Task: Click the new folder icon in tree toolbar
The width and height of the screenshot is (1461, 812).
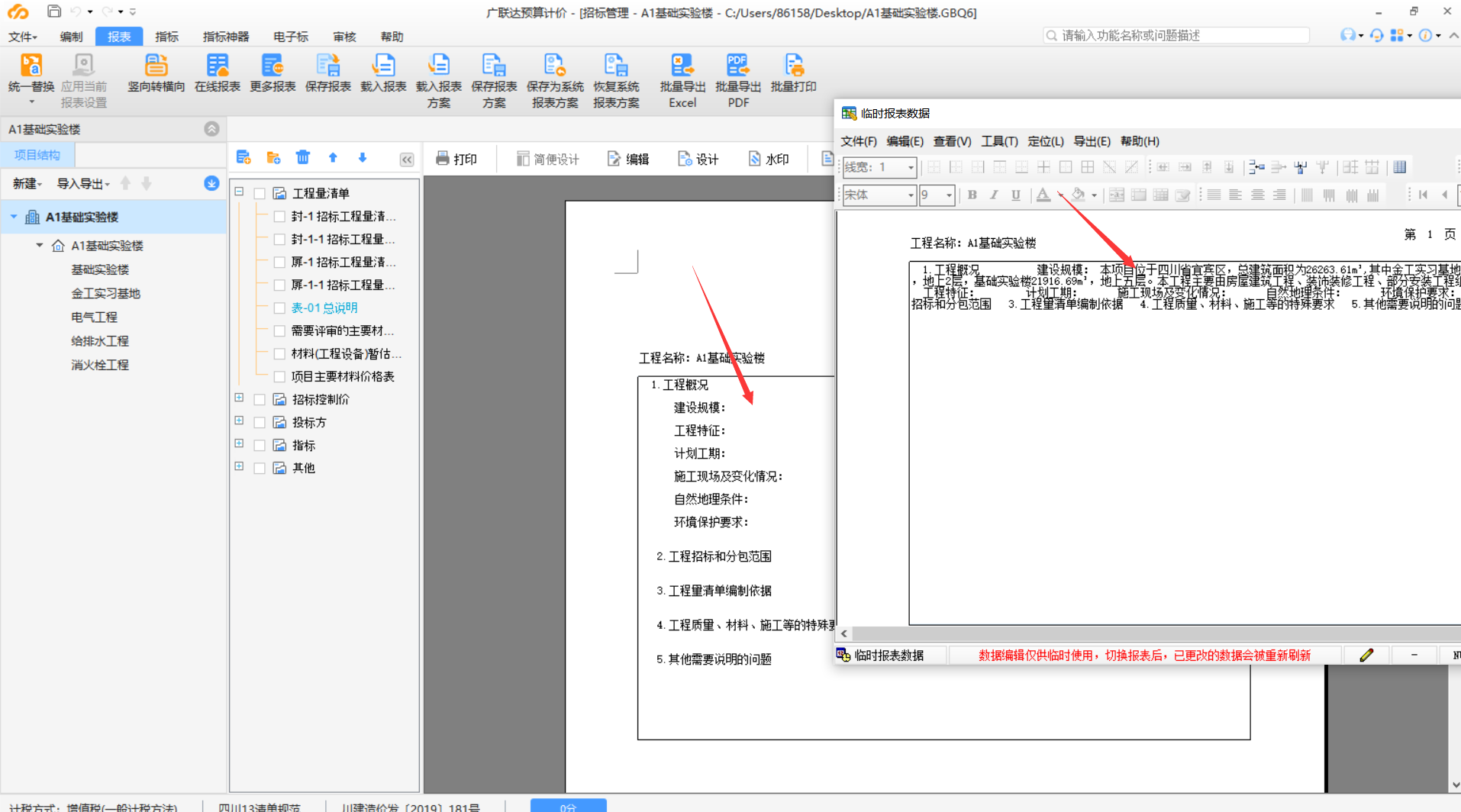Action: tap(273, 158)
